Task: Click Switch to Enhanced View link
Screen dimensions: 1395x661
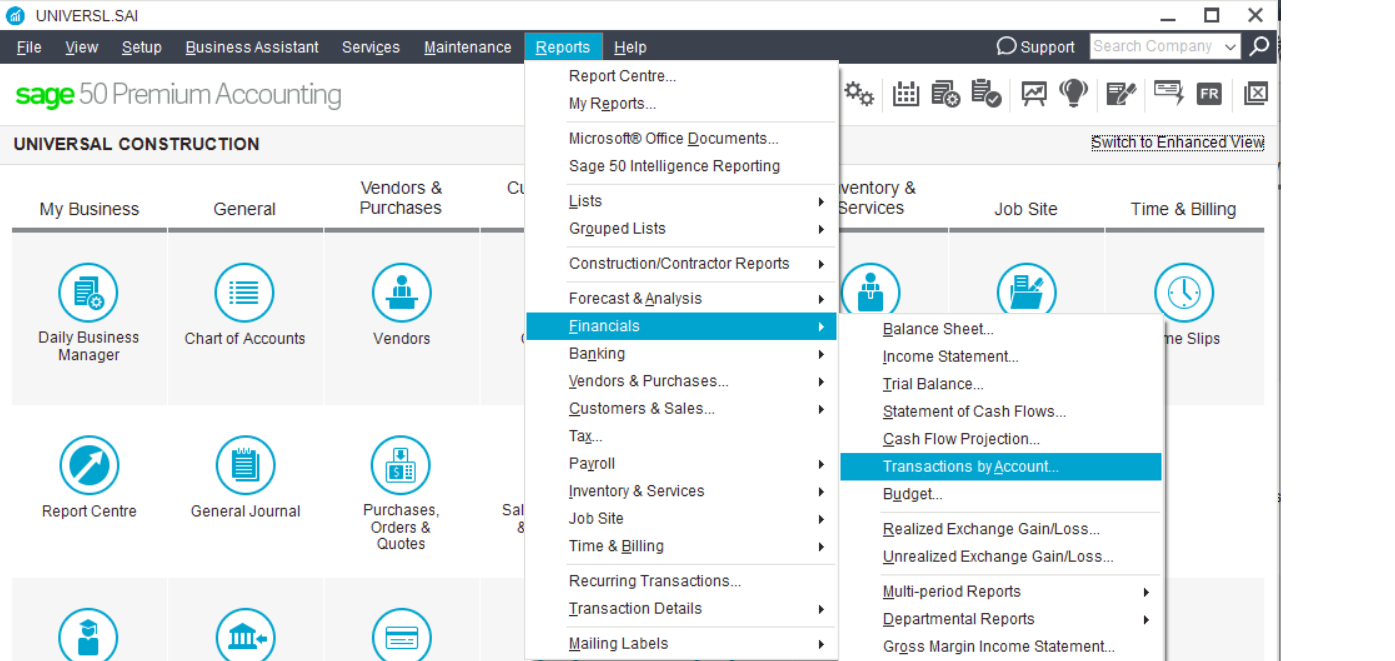Action: point(1178,143)
